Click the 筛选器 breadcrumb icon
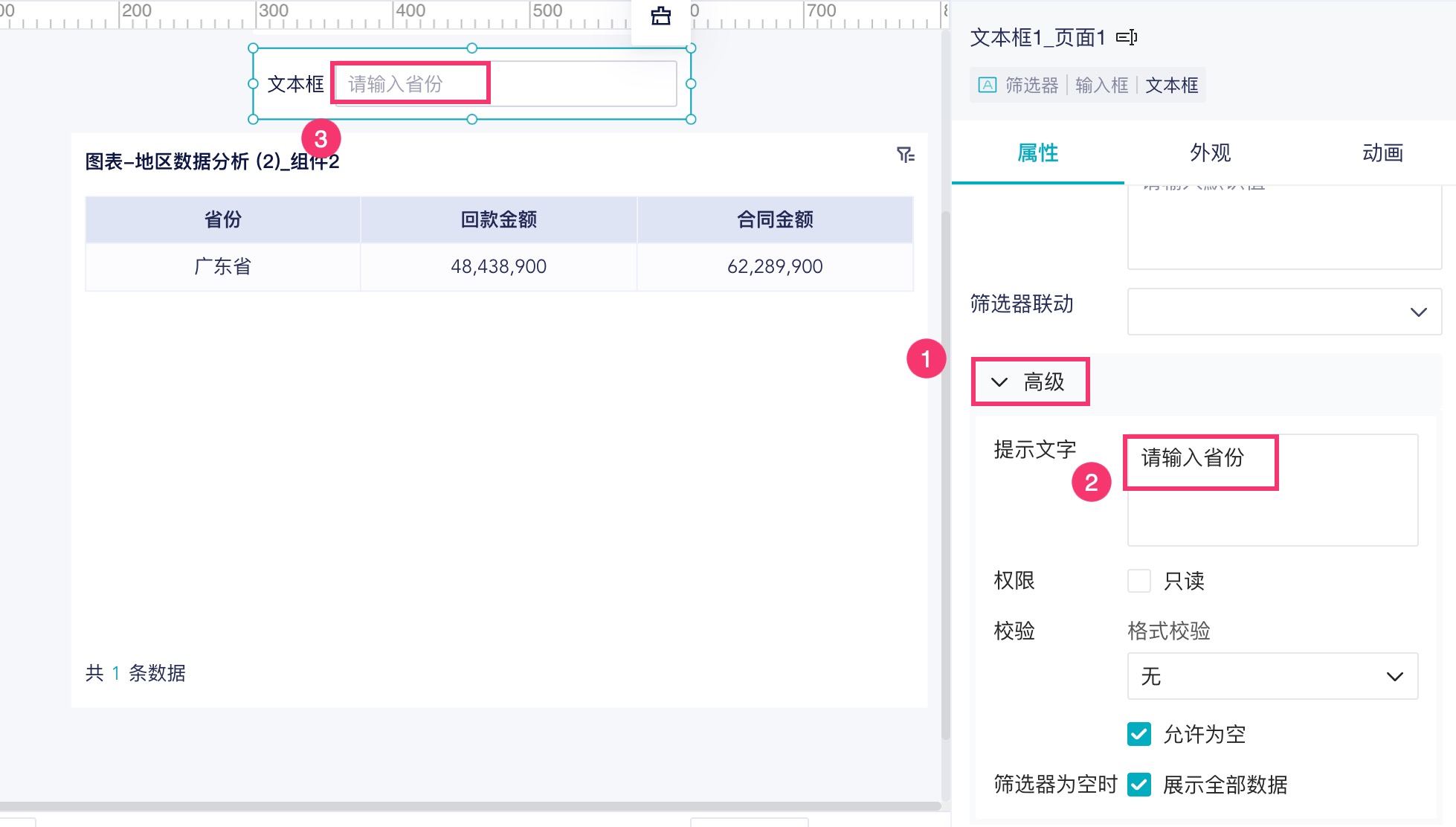This screenshot has height=827, width=1456. (x=987, y=85)
